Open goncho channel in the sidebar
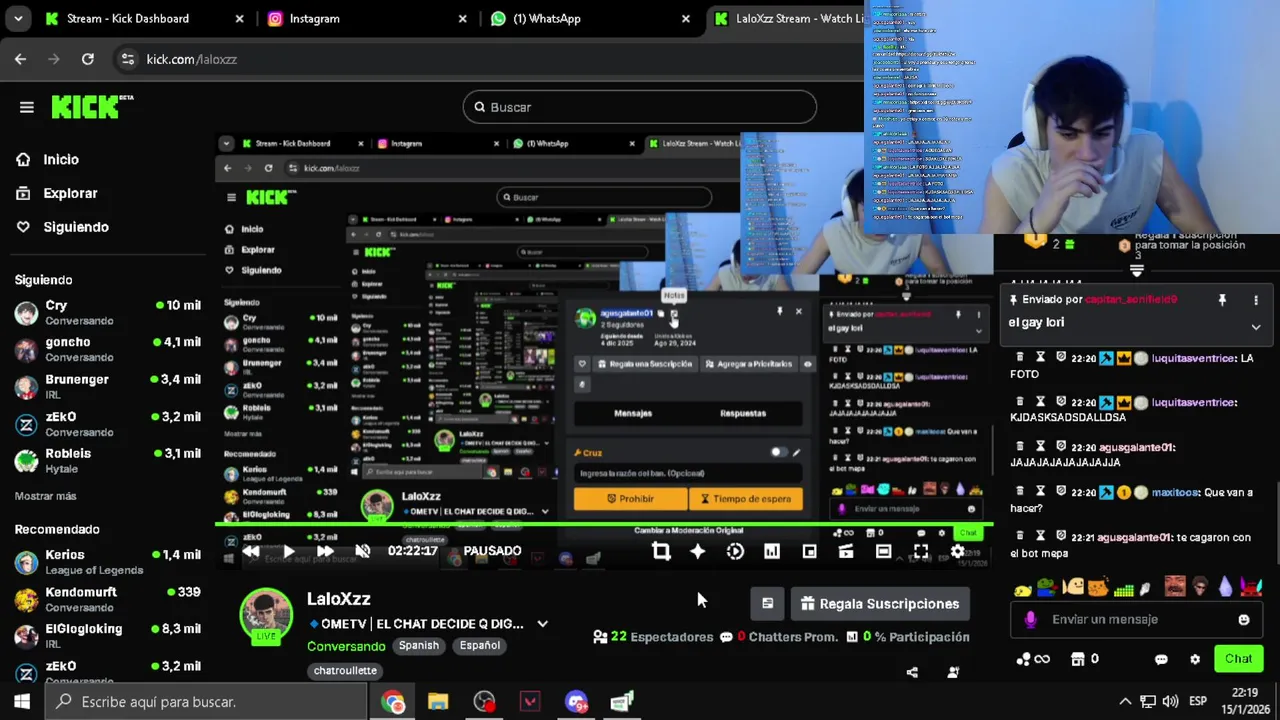Viewport: 1280px width, 720px height. (108, 349)
